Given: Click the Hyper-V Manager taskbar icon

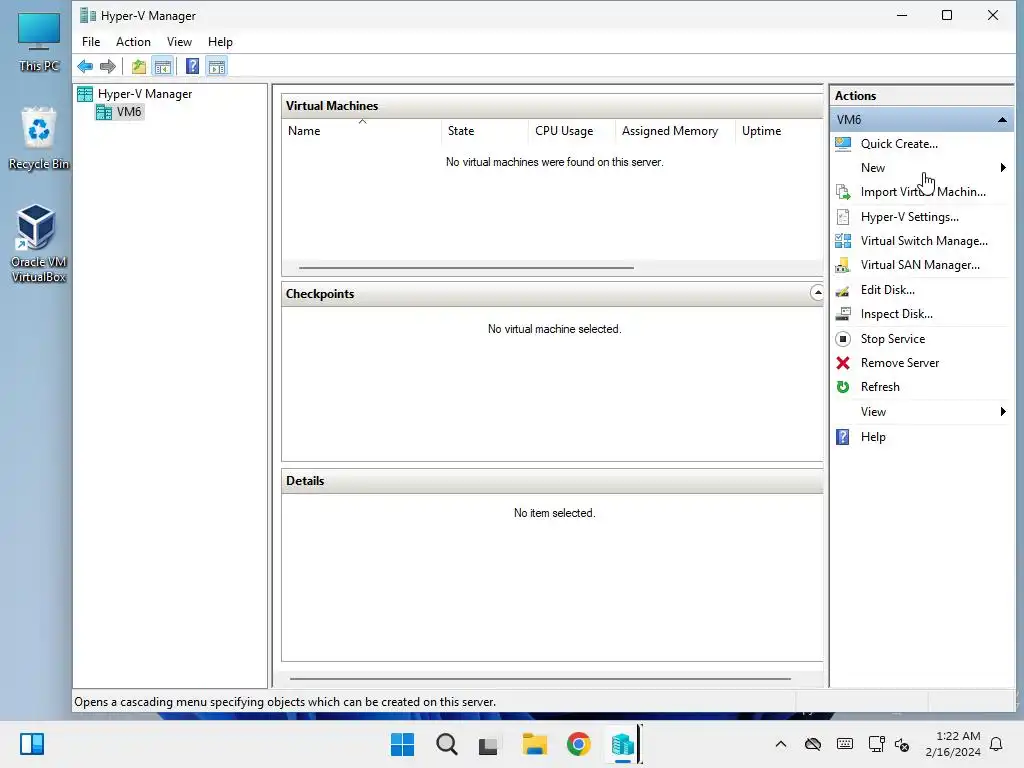Looking at the screenshot, I should click(622, 744).
